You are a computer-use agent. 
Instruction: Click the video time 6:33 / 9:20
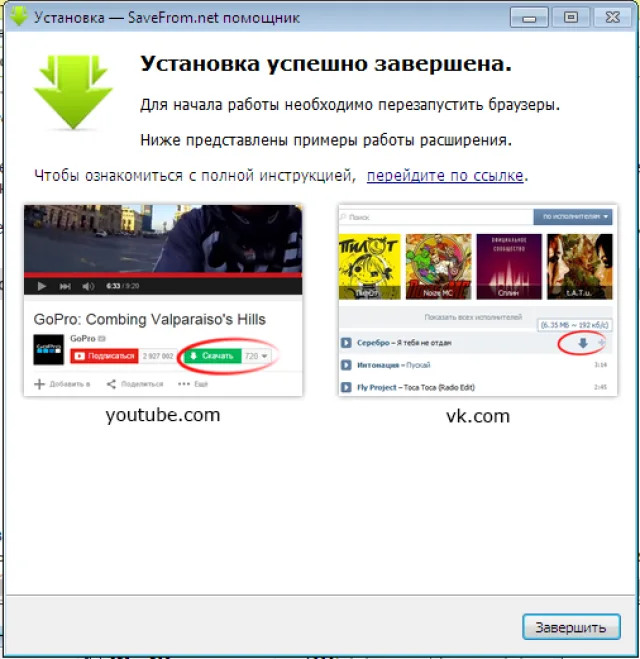[122, 286]
